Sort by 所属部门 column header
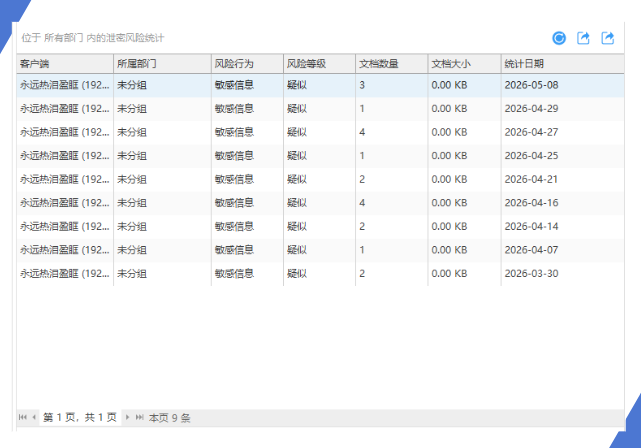Viewport: 641px width, 448px height. [162, 63]
